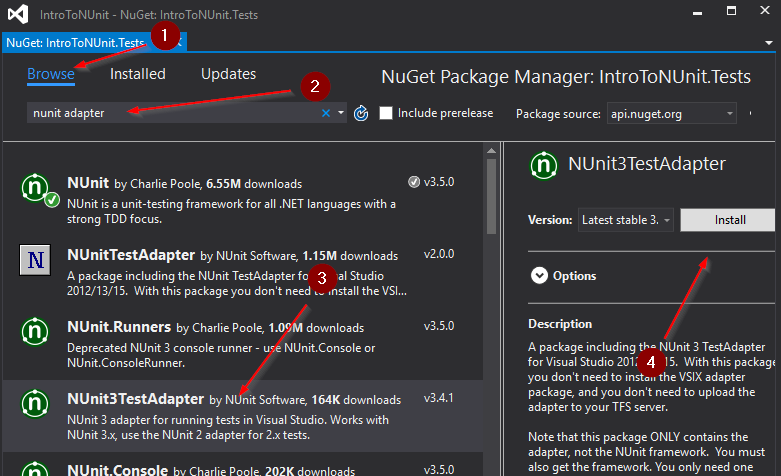Click the installed checkmark next to NUnit v3.5.0
This screenshot has height=476, width=781.
(x=414, y=182)
